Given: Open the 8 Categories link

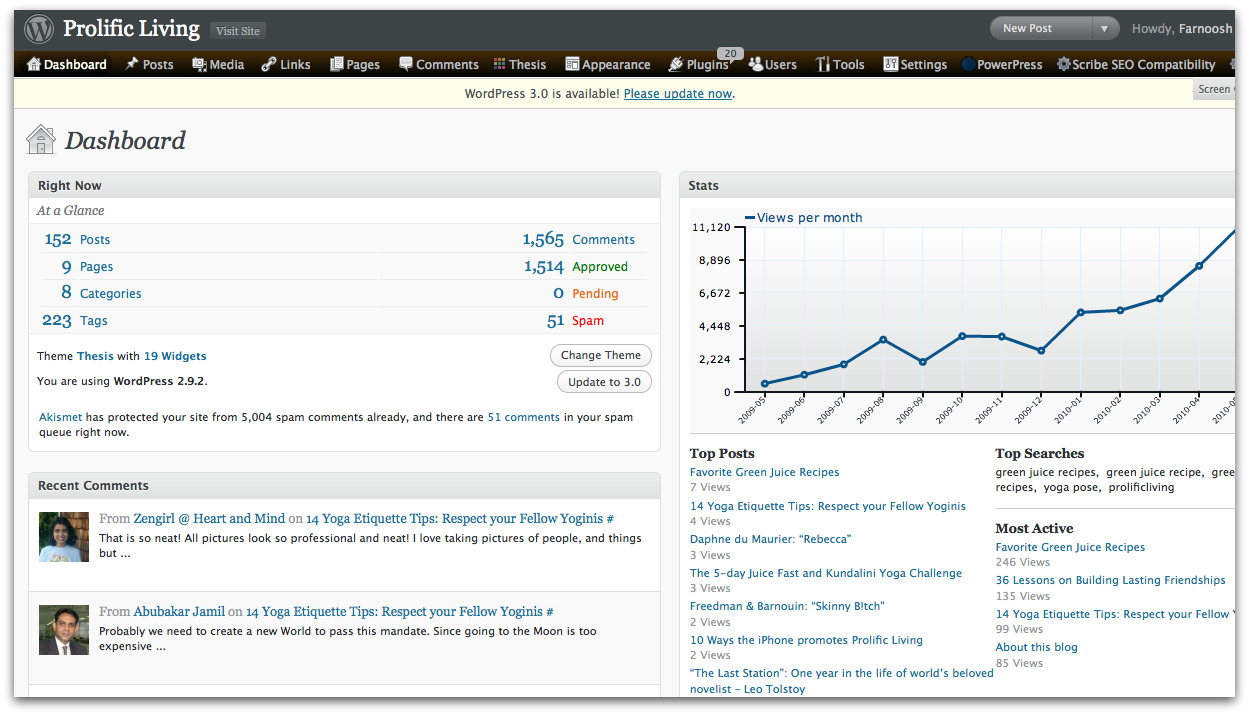Looking at the screenshot, I should (x=101, y=293).
